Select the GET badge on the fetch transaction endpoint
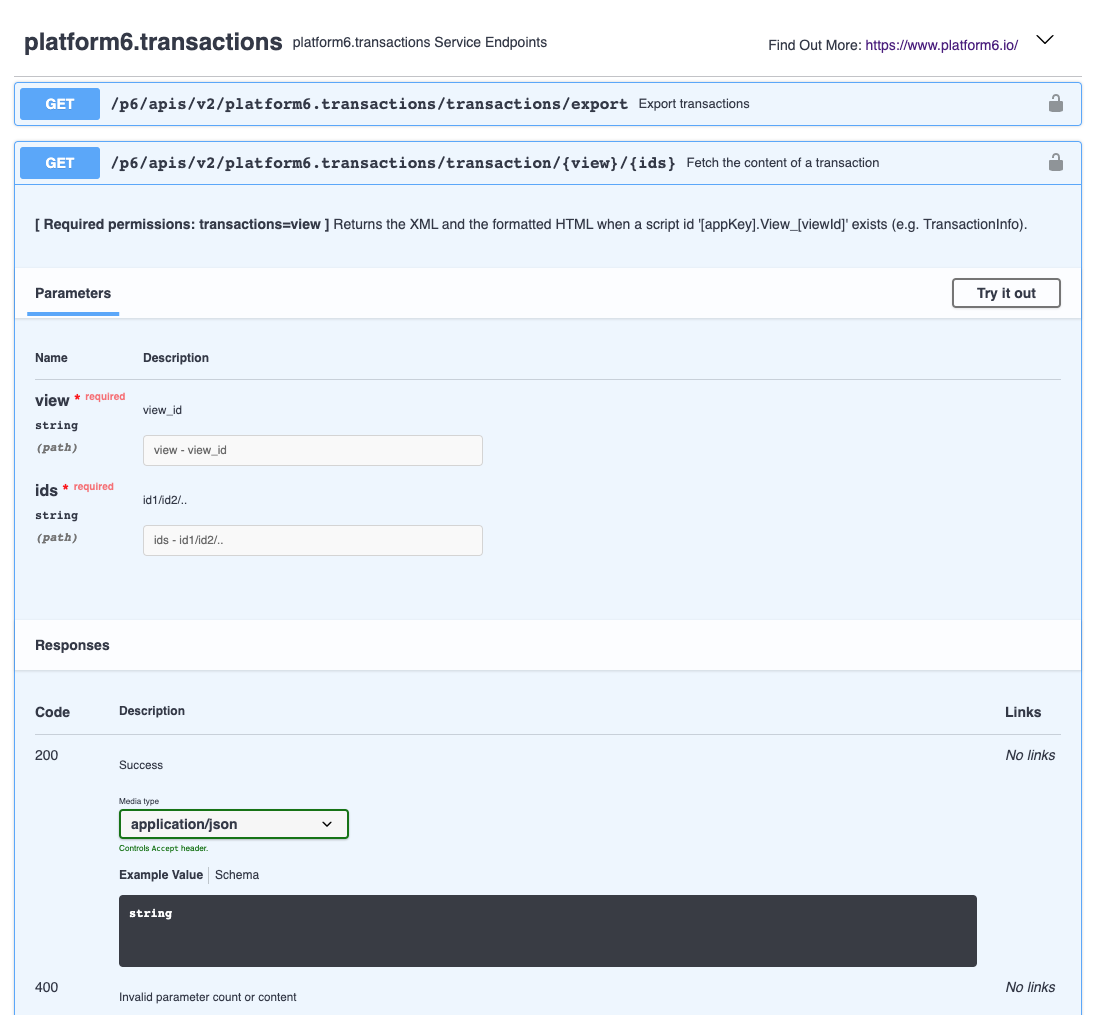This screenshot has height=1015, width=1096. point(59,162)
